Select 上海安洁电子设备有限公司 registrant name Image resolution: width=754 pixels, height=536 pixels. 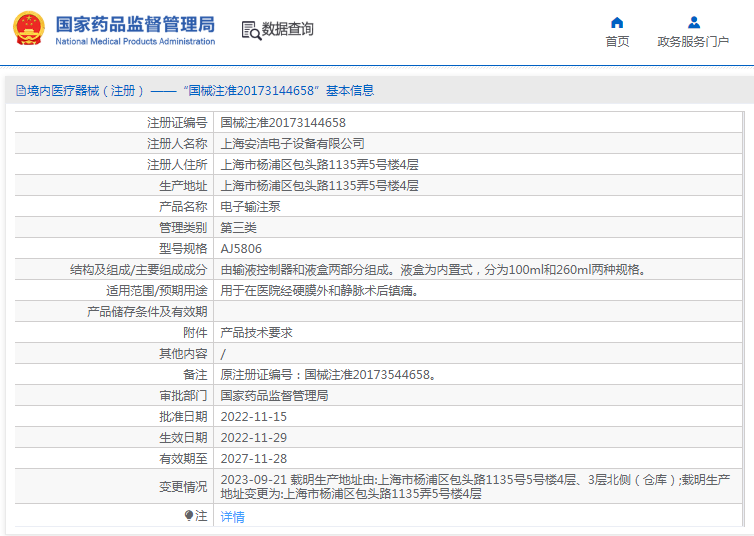pyautogui.click(x=292, y=144)
